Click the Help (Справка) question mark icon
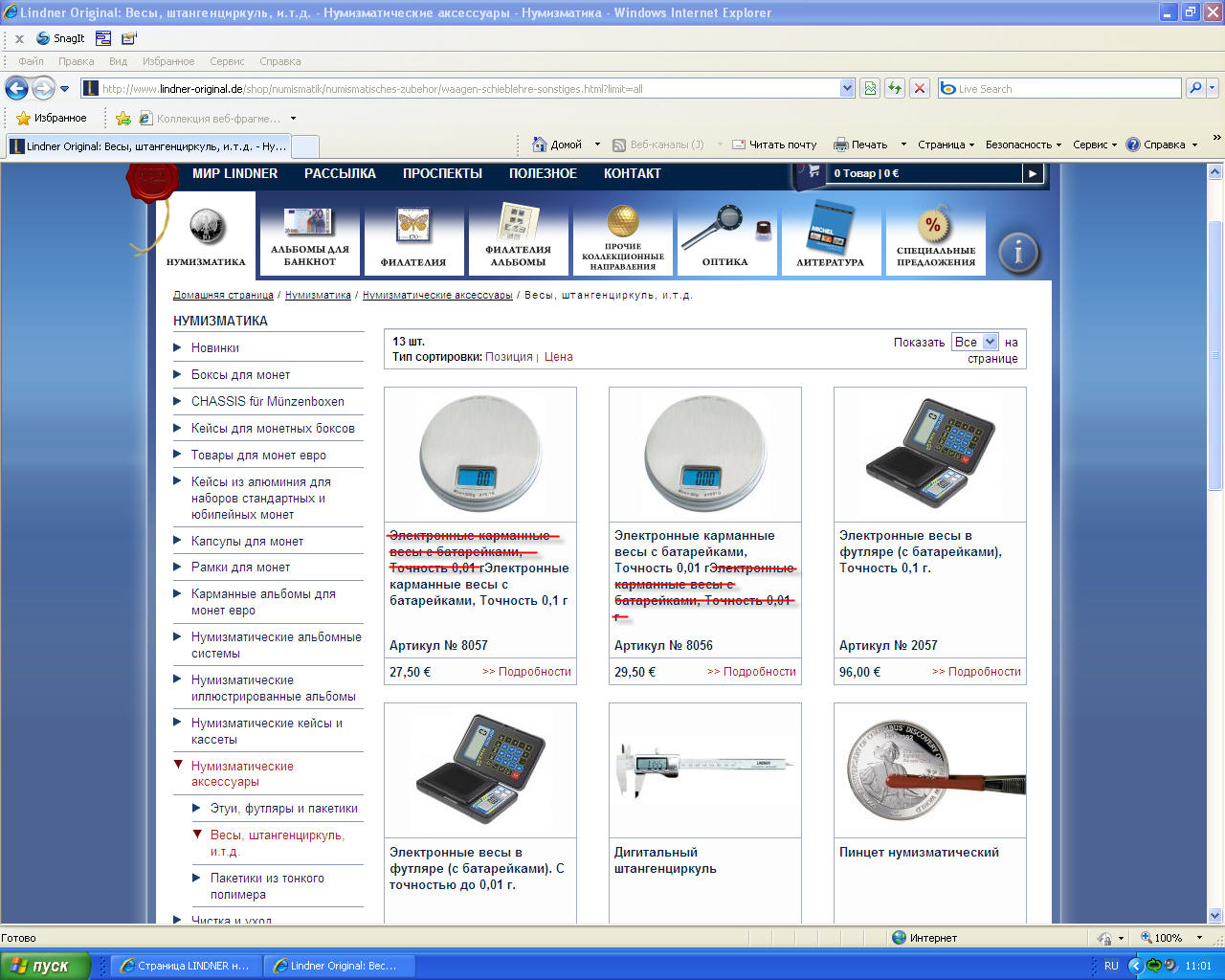 coord(1133,145)
